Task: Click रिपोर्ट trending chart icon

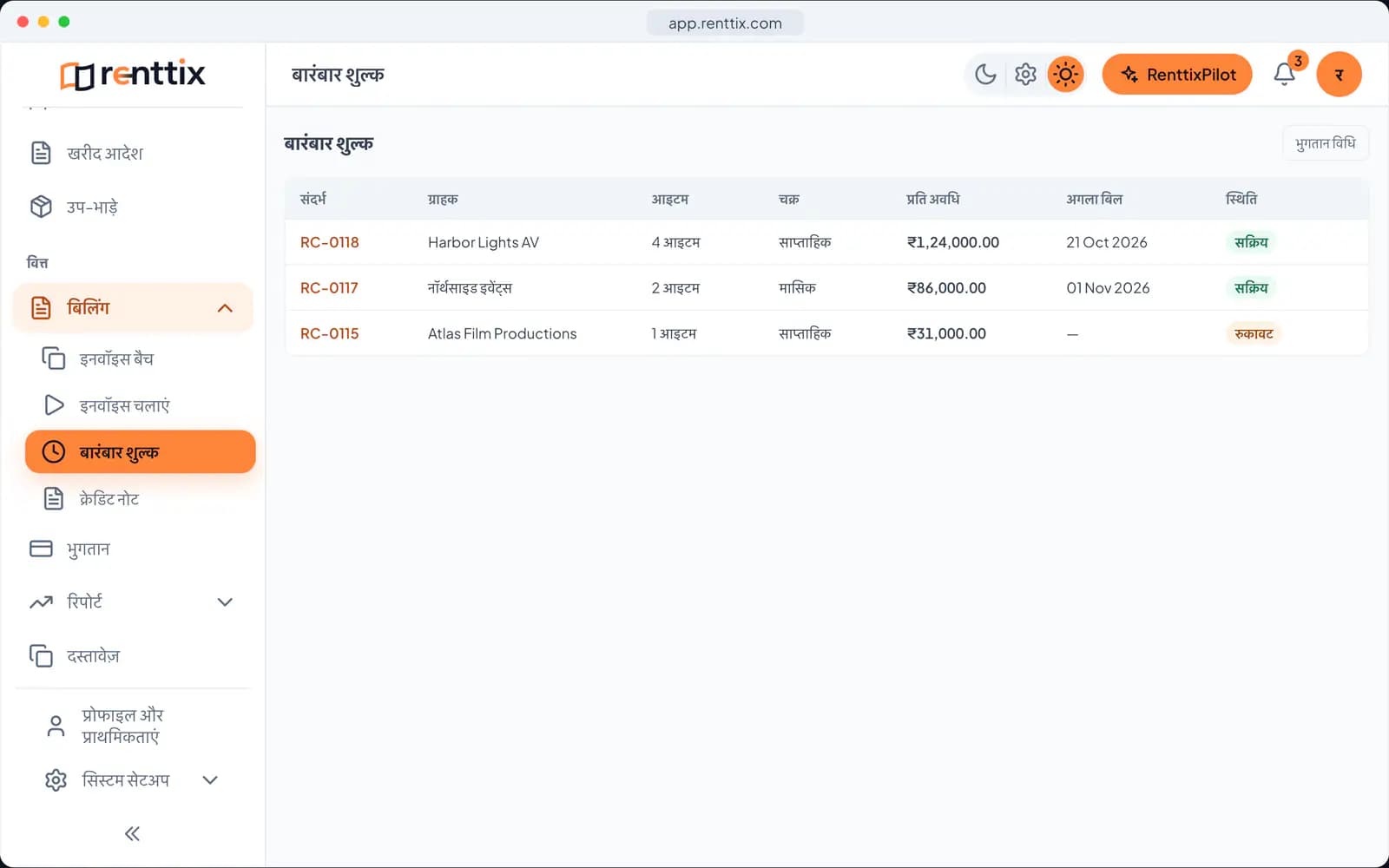Action: tap(41, 602)
